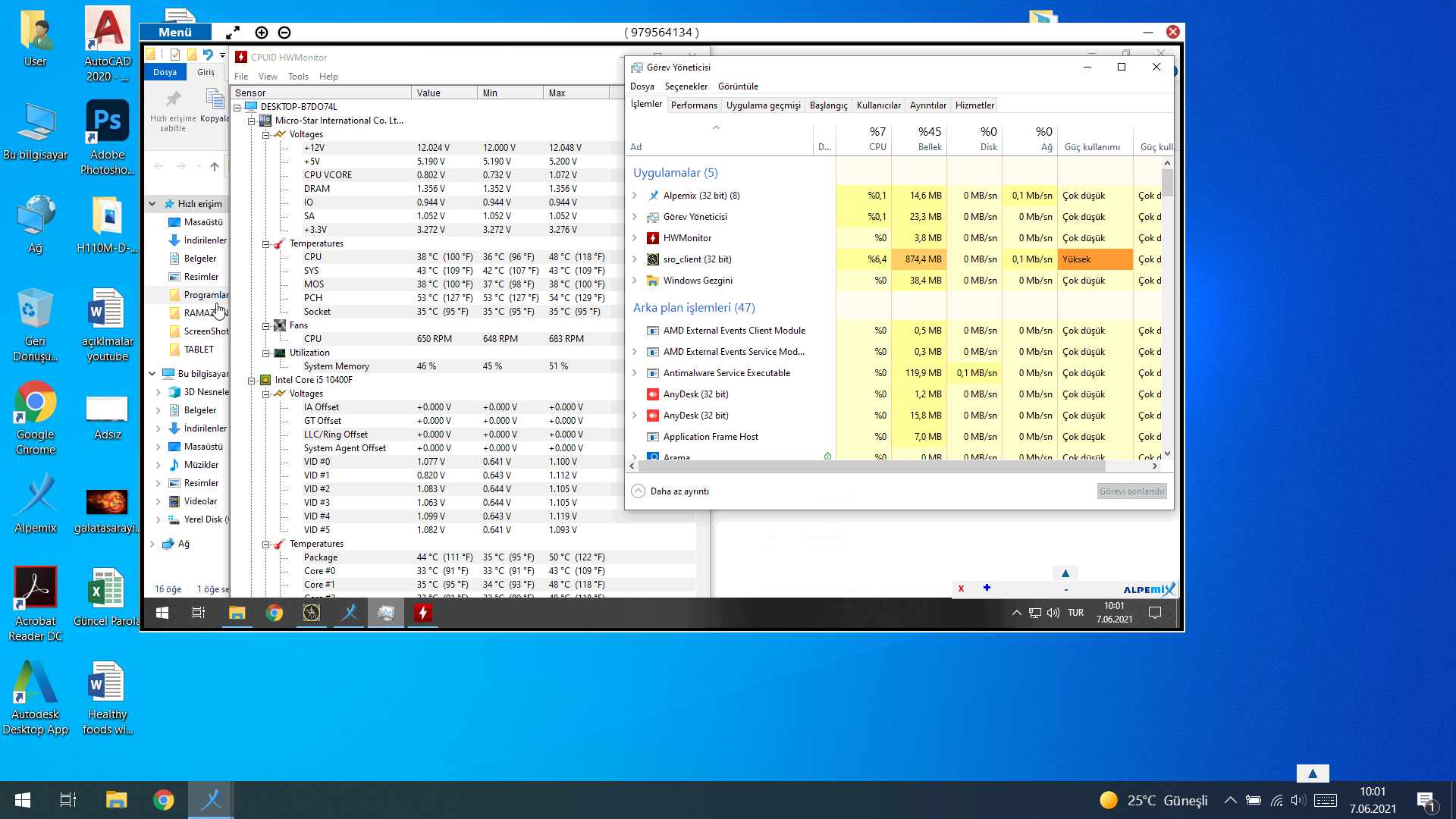Image resolution: width=1456 pixels, height=819 pixels.
Task: Switch to the Performans tab
Action: point(694,105)
